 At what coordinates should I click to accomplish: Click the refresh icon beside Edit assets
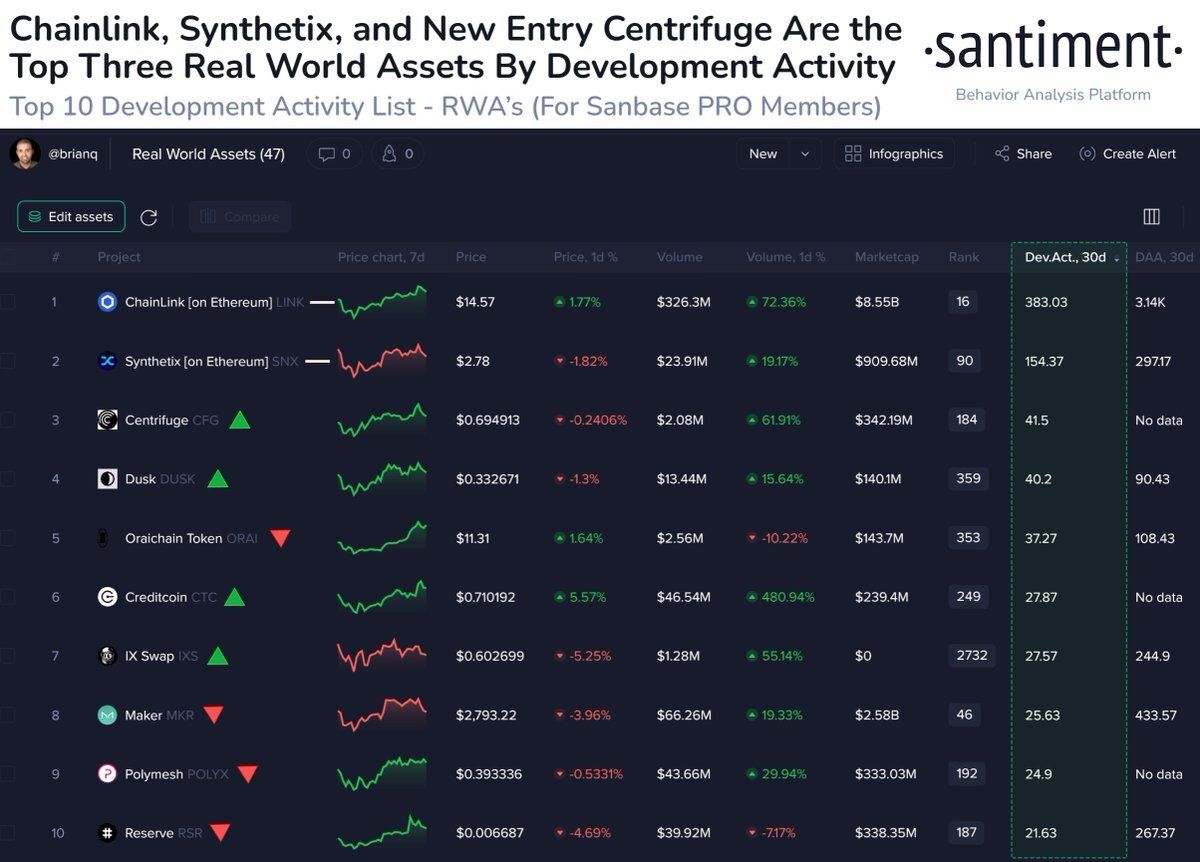149,217
